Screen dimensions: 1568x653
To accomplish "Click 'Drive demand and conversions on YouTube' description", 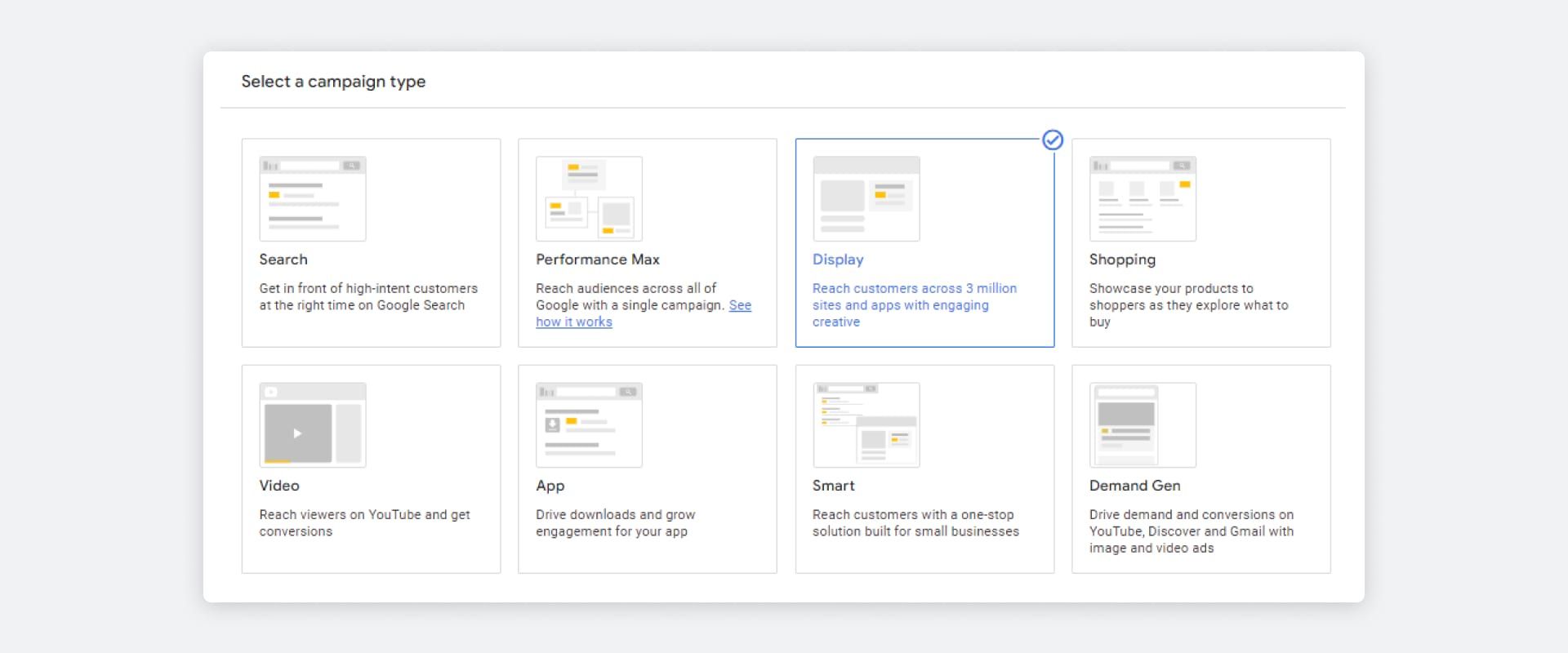I will click(x=1192, y=531).
